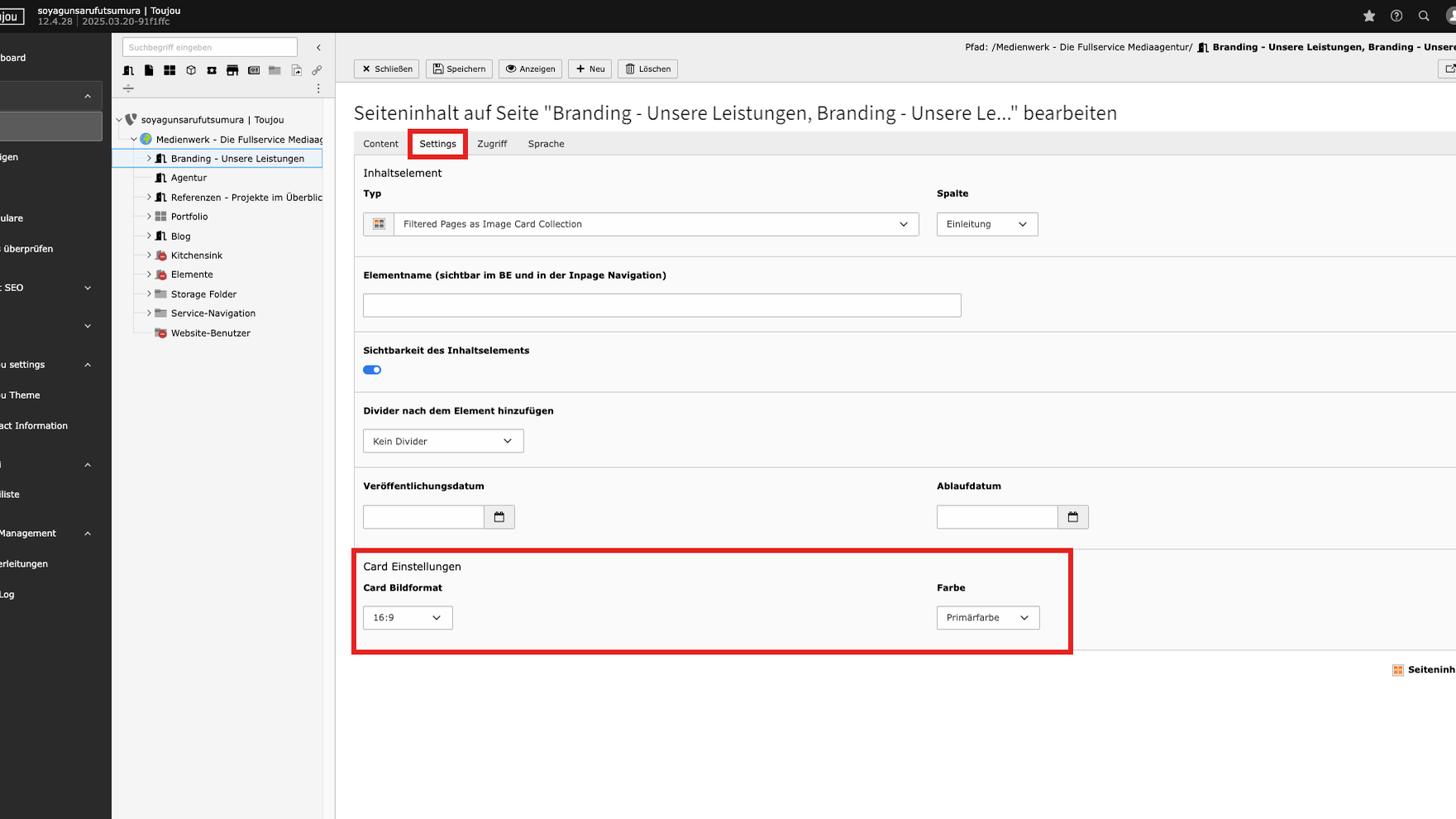Expand the Storage Folder tree node

(149, 294)
